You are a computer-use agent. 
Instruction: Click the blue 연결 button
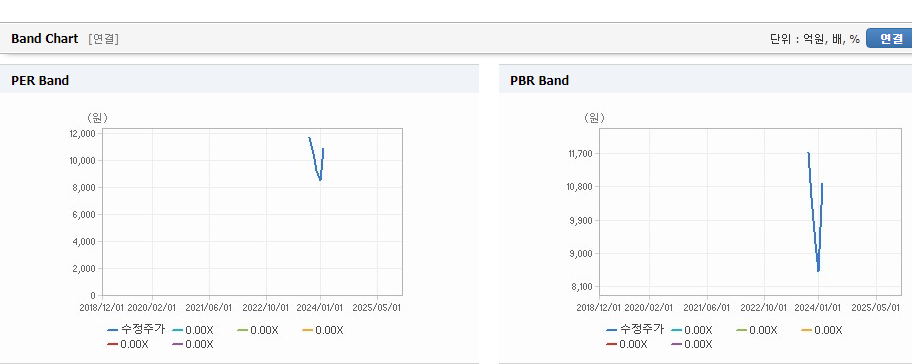889,39
